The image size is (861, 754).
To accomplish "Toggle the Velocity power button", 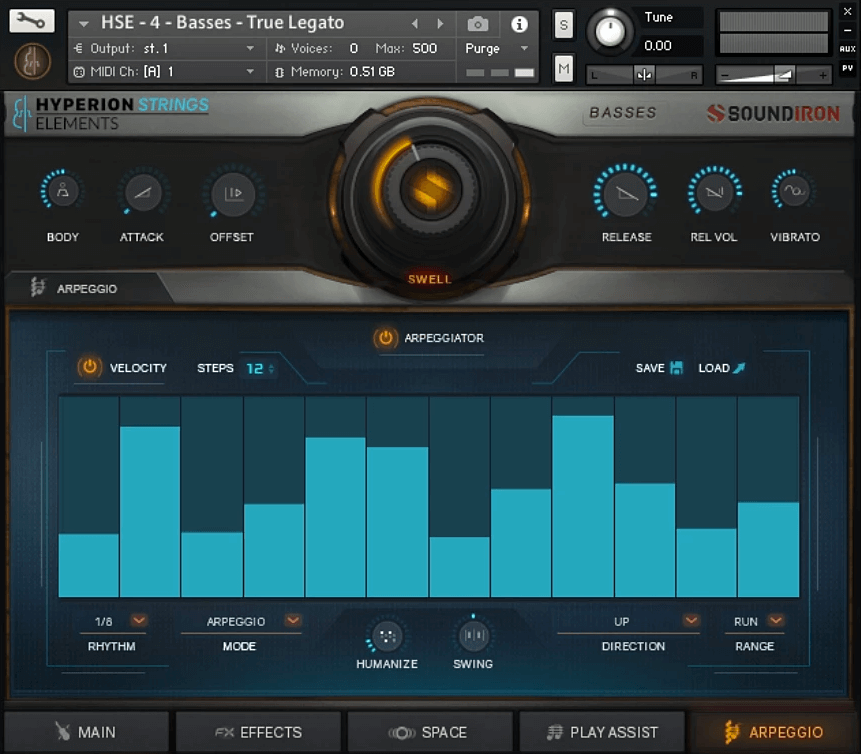I will pos(90,368).
